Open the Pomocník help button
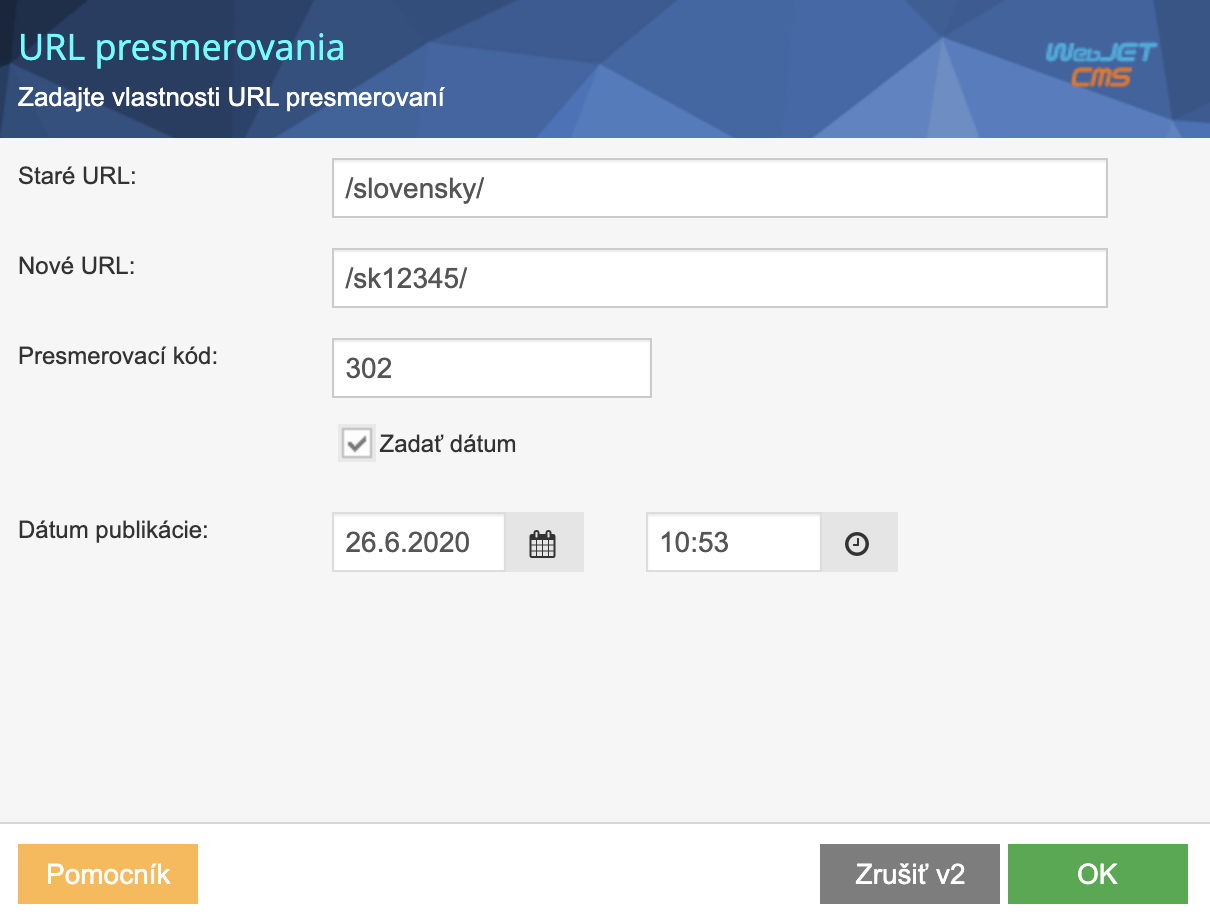The width and height of the screenshot is (1210, 918). 107,873
